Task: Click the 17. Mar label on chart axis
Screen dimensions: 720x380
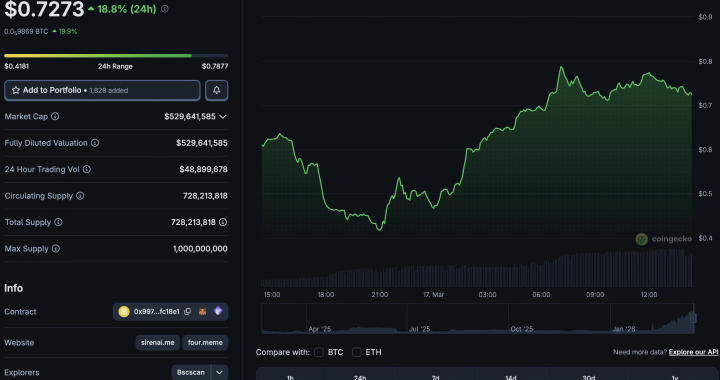Action: pyautogui.click(x=433, y=295)
